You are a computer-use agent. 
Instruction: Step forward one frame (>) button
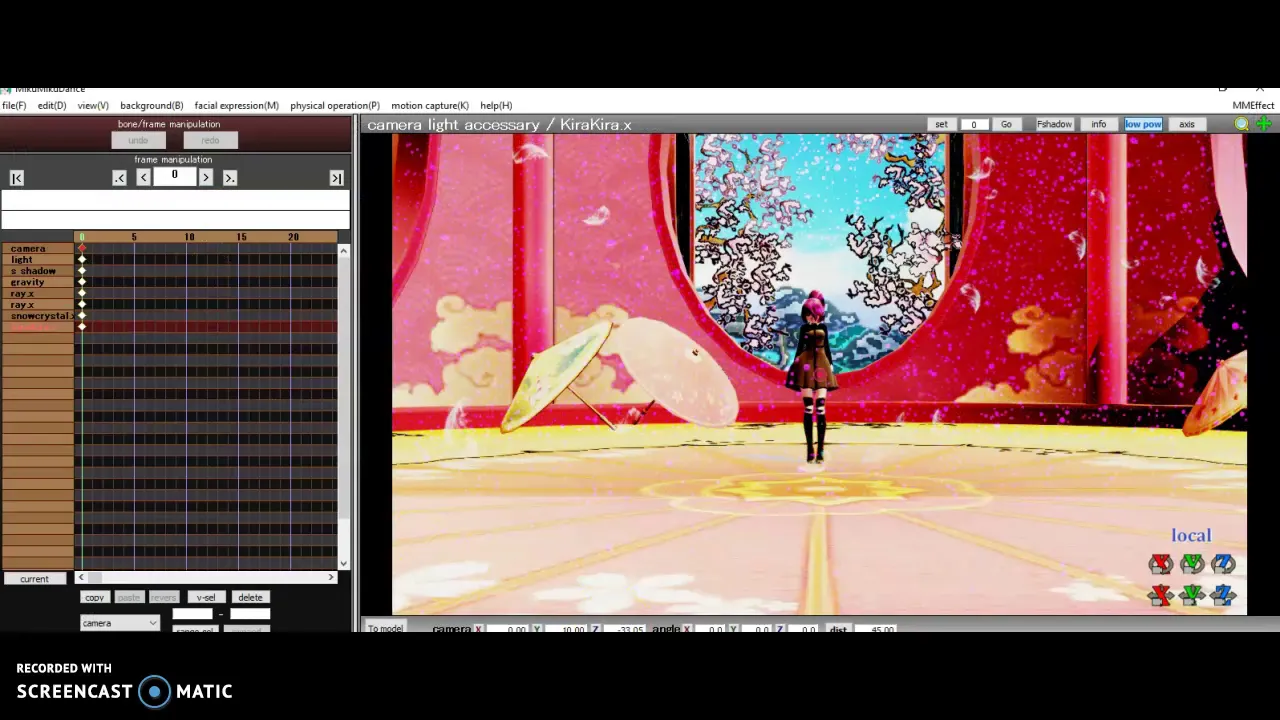tap(205, 177)
